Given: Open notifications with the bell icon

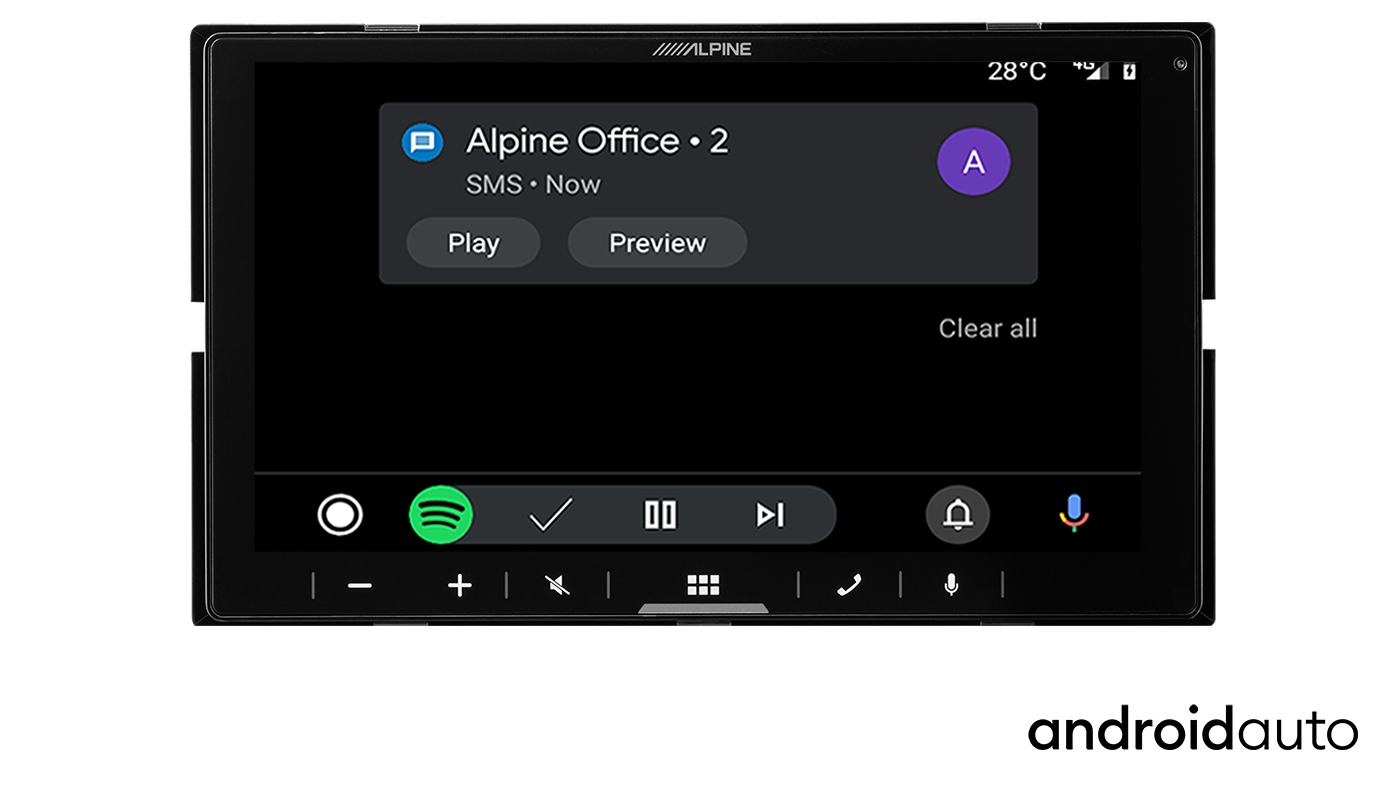Looking at the screenshot, I should tap(958, 515).
